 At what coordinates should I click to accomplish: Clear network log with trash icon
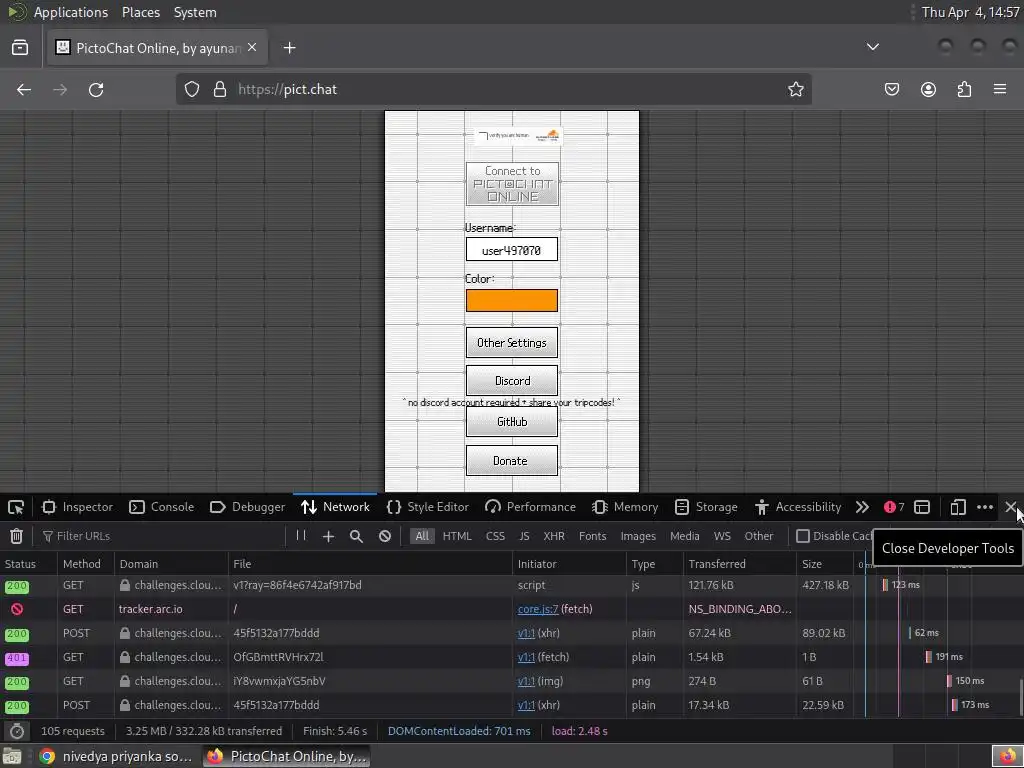16,536
